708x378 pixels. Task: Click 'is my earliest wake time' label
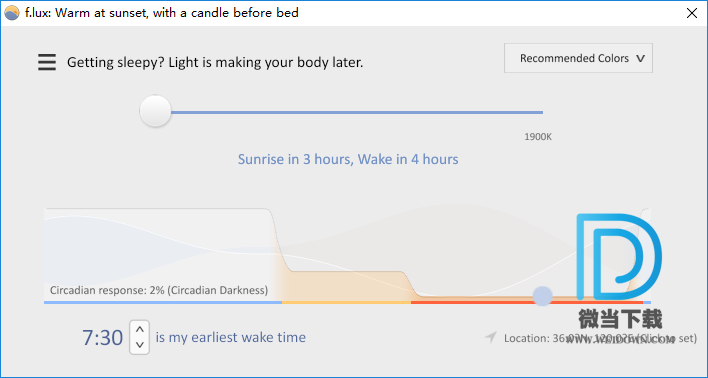(x=231, y=337)
